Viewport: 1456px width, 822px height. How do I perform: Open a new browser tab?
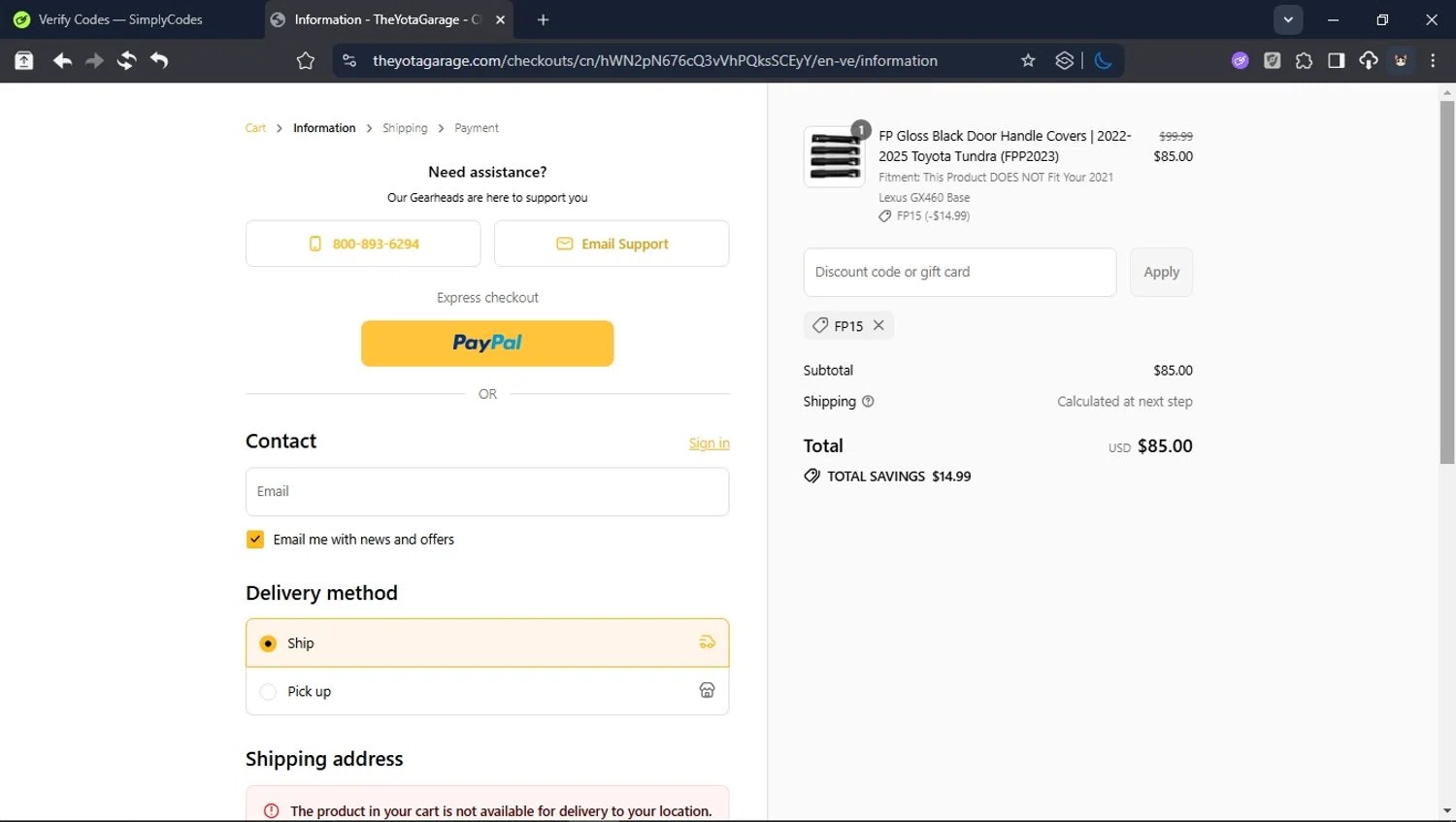[543, 19]
